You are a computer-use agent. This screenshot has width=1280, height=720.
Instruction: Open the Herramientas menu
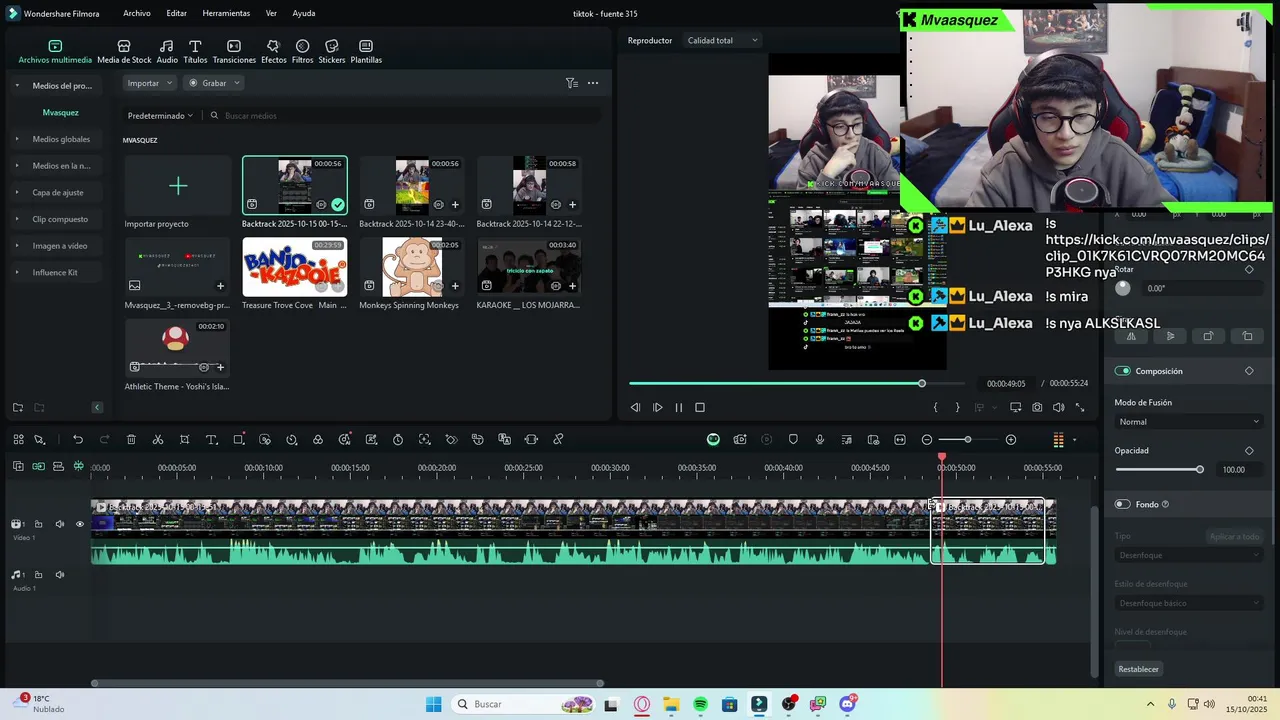226,14
